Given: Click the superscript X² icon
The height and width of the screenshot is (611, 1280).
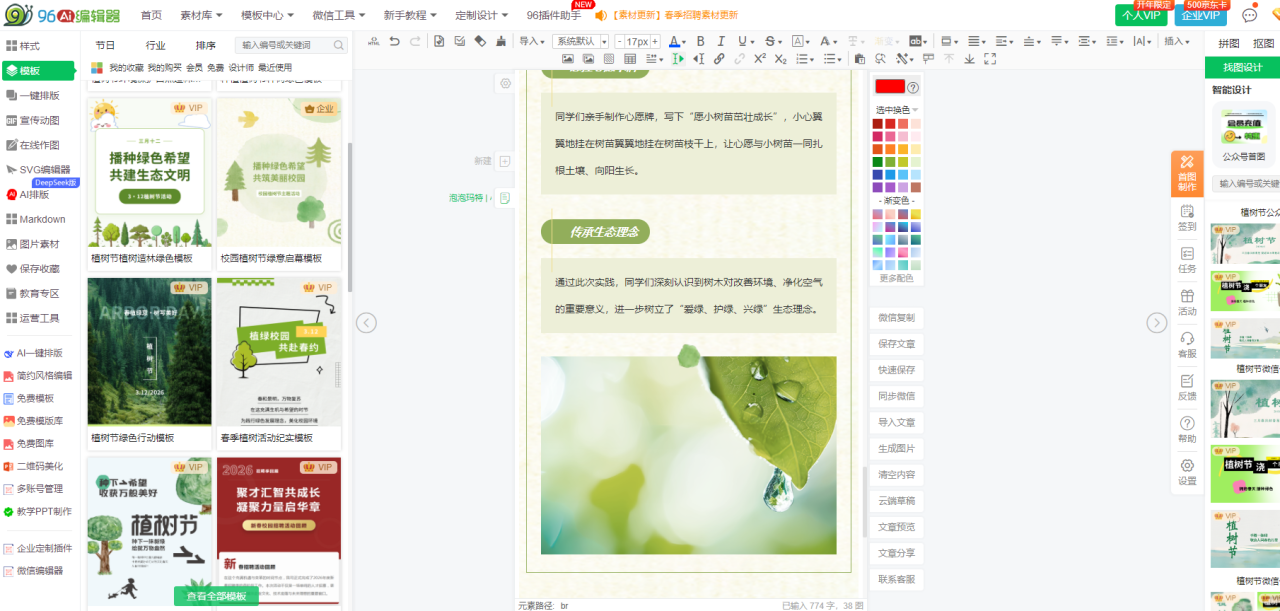Looking at the screenshot, I should click(x=760, y=59).
